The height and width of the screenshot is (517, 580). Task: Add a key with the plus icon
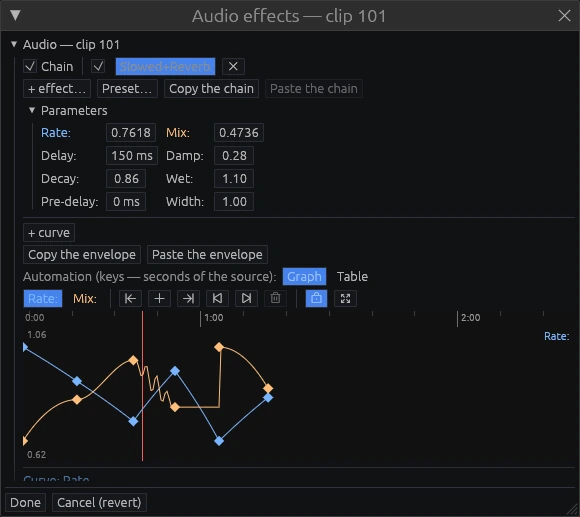pyautogui.click(x=159, y=298)
